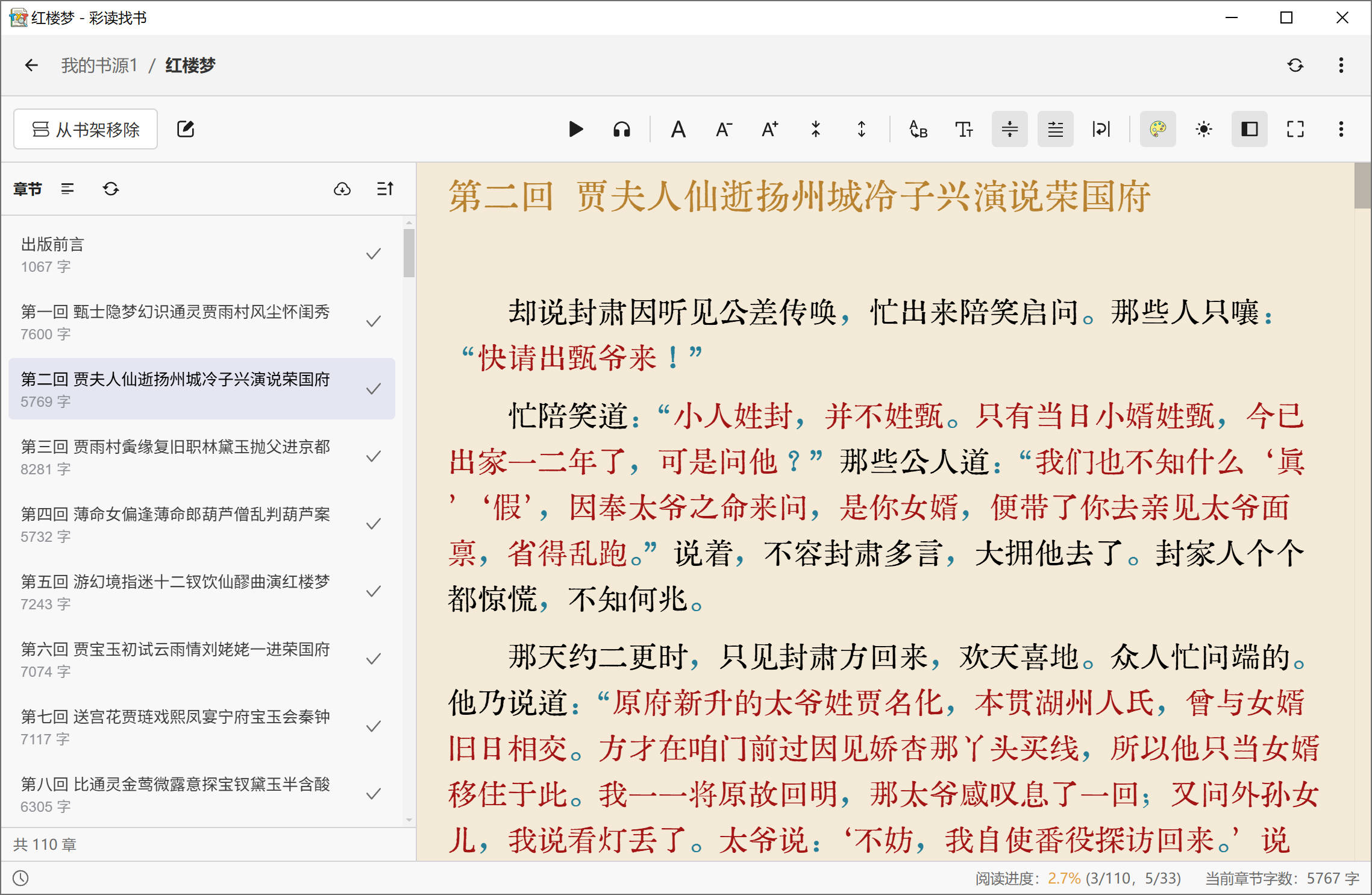The image size is (1372, 895).
Task: Decrease font size with the A- icon
Action: tap(724, 129)
